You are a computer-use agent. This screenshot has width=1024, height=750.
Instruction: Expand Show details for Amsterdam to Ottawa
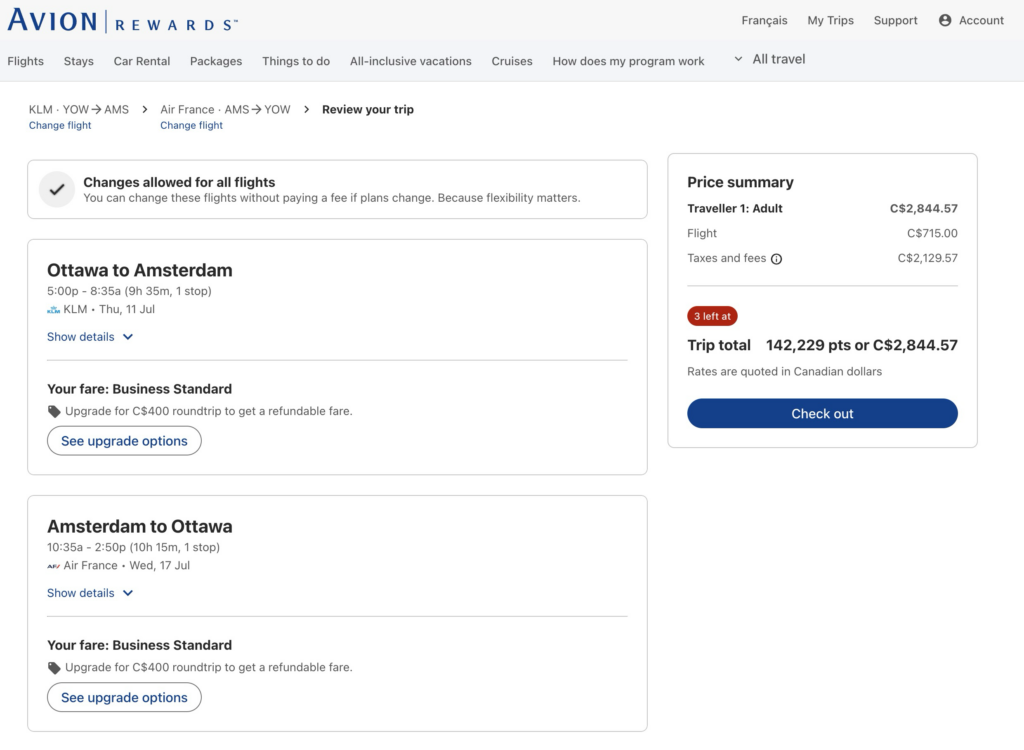point(90,593)
